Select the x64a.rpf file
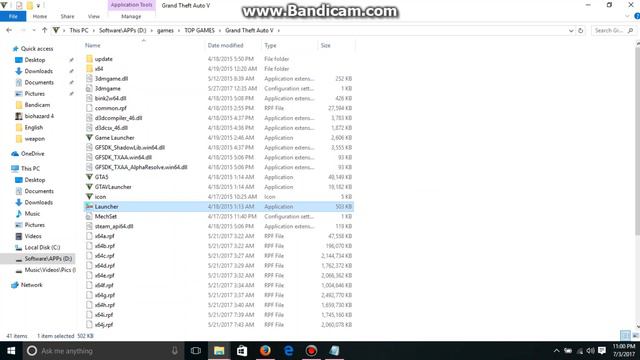The width and height of the screenshot is (640, 360). point(104,236)
